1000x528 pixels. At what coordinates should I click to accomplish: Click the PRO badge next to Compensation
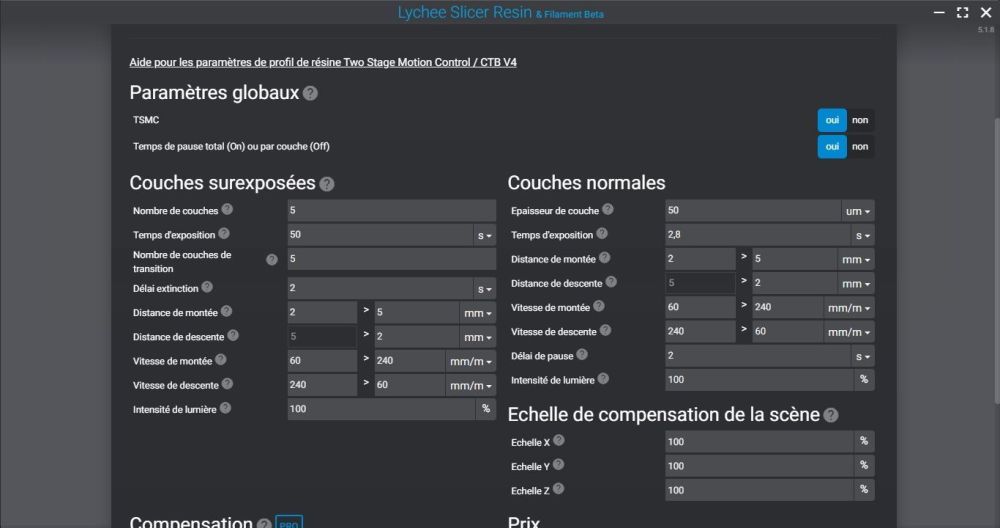pyautogui.click(x=288, y=522)
